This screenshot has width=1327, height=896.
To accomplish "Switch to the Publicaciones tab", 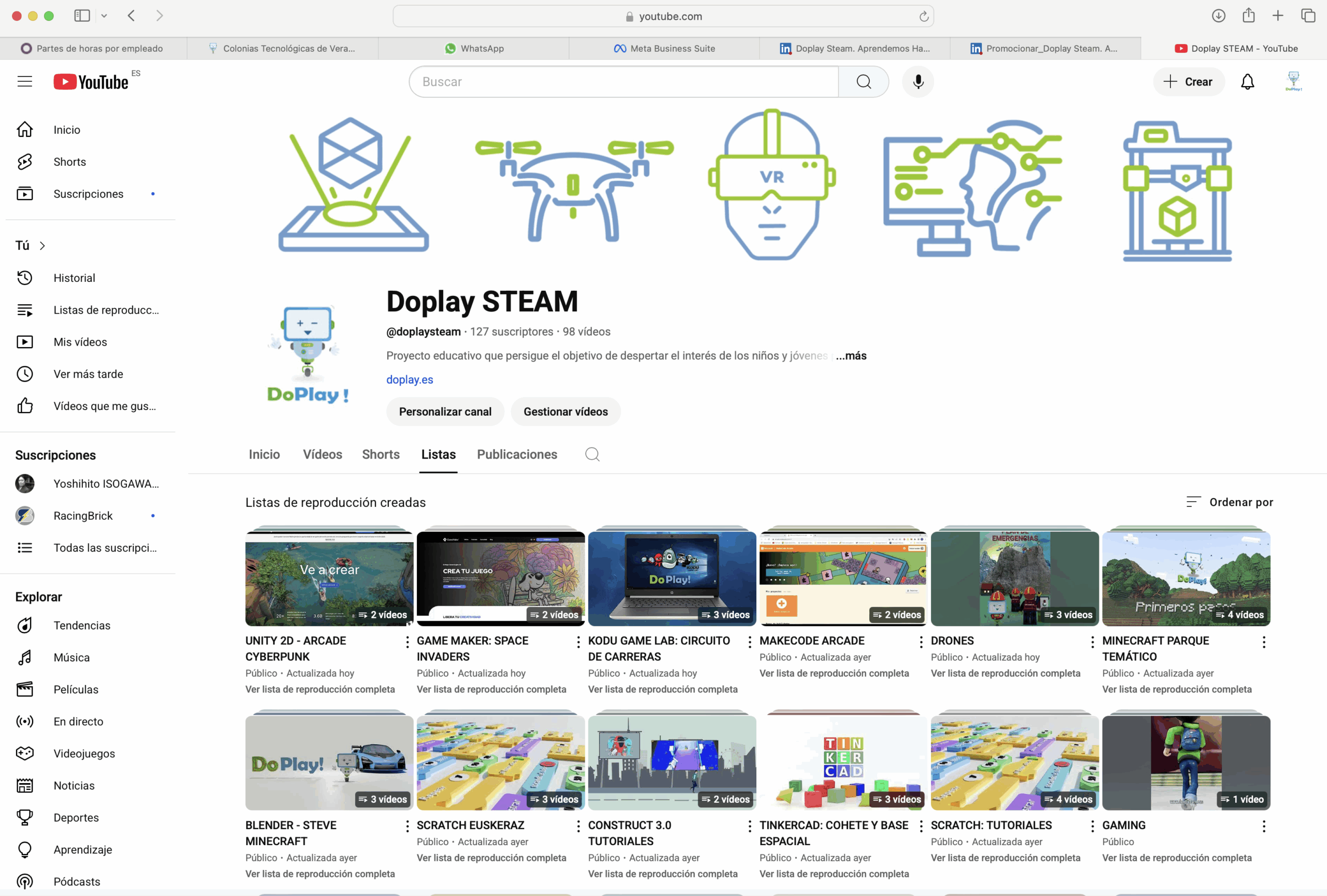I will pos(517,454).
